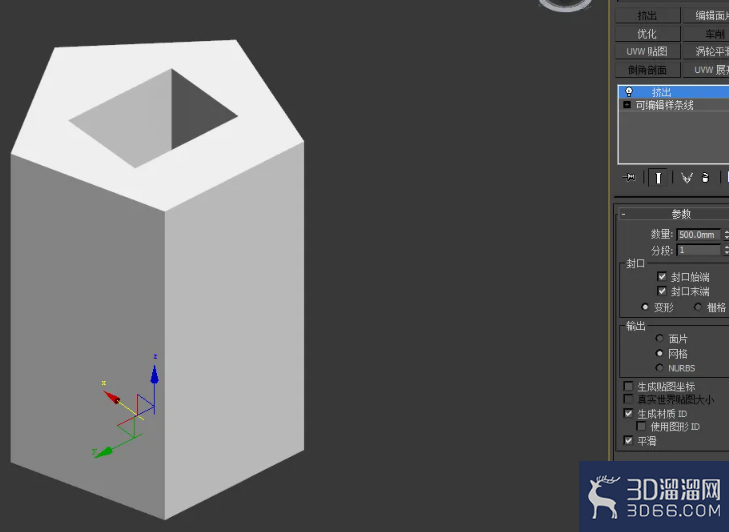Image resolution: width=729 pixels, height=532 pixels.
Task: Select the 可编辑样条线 row in the stack
Action: (x=673, y=105)
